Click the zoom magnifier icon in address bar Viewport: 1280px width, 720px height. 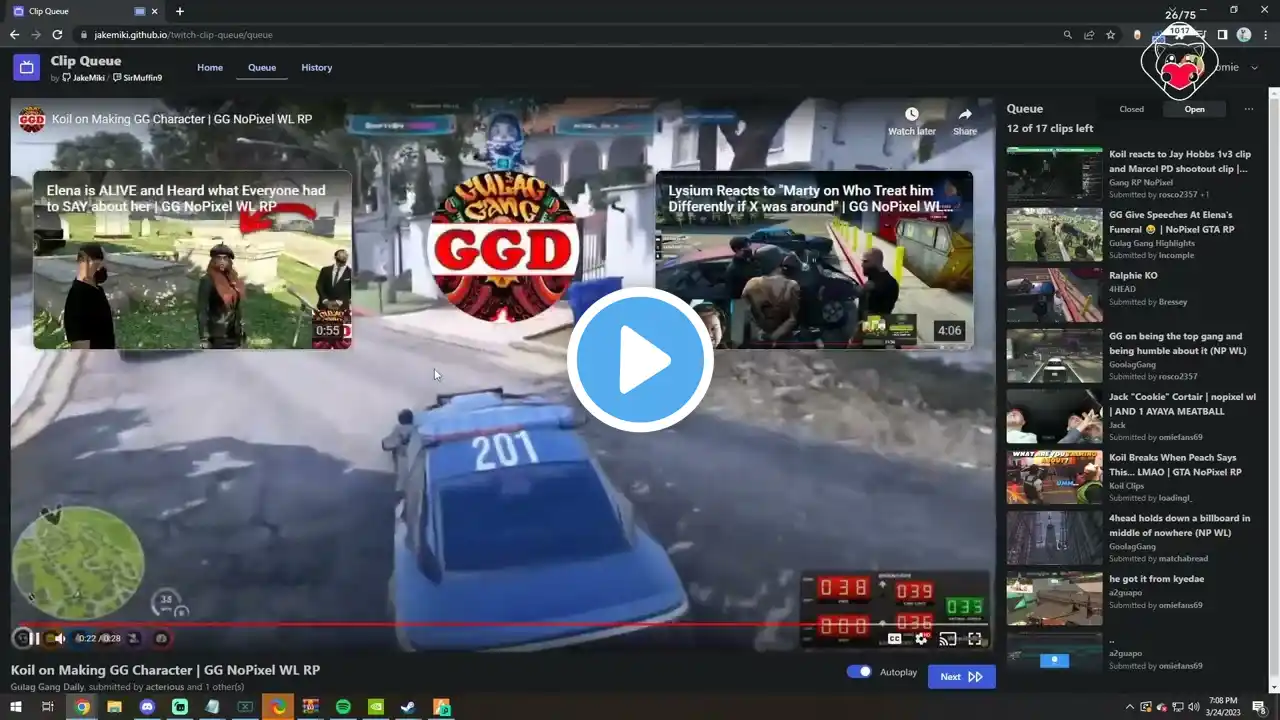pos(1068,35)
